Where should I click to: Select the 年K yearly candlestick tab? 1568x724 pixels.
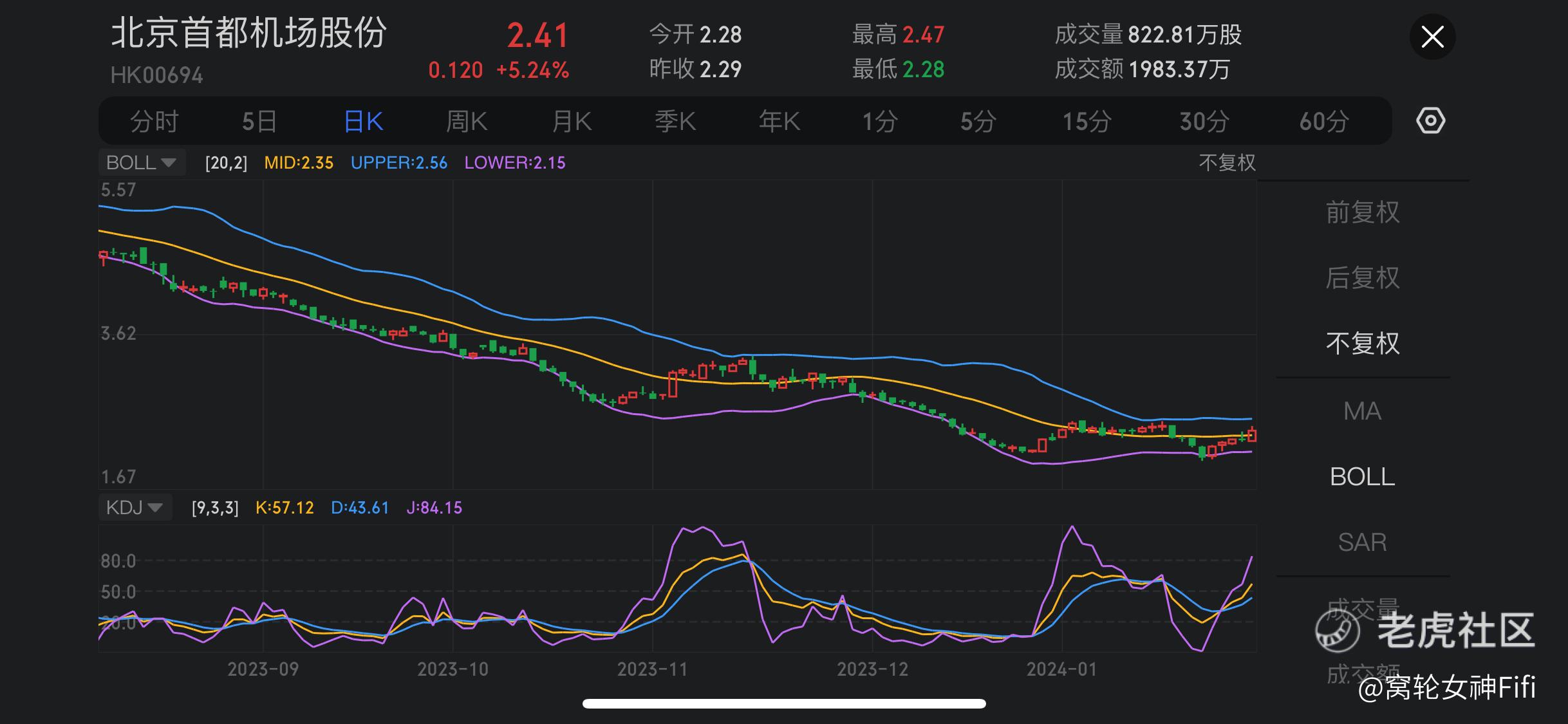point(779,122)
